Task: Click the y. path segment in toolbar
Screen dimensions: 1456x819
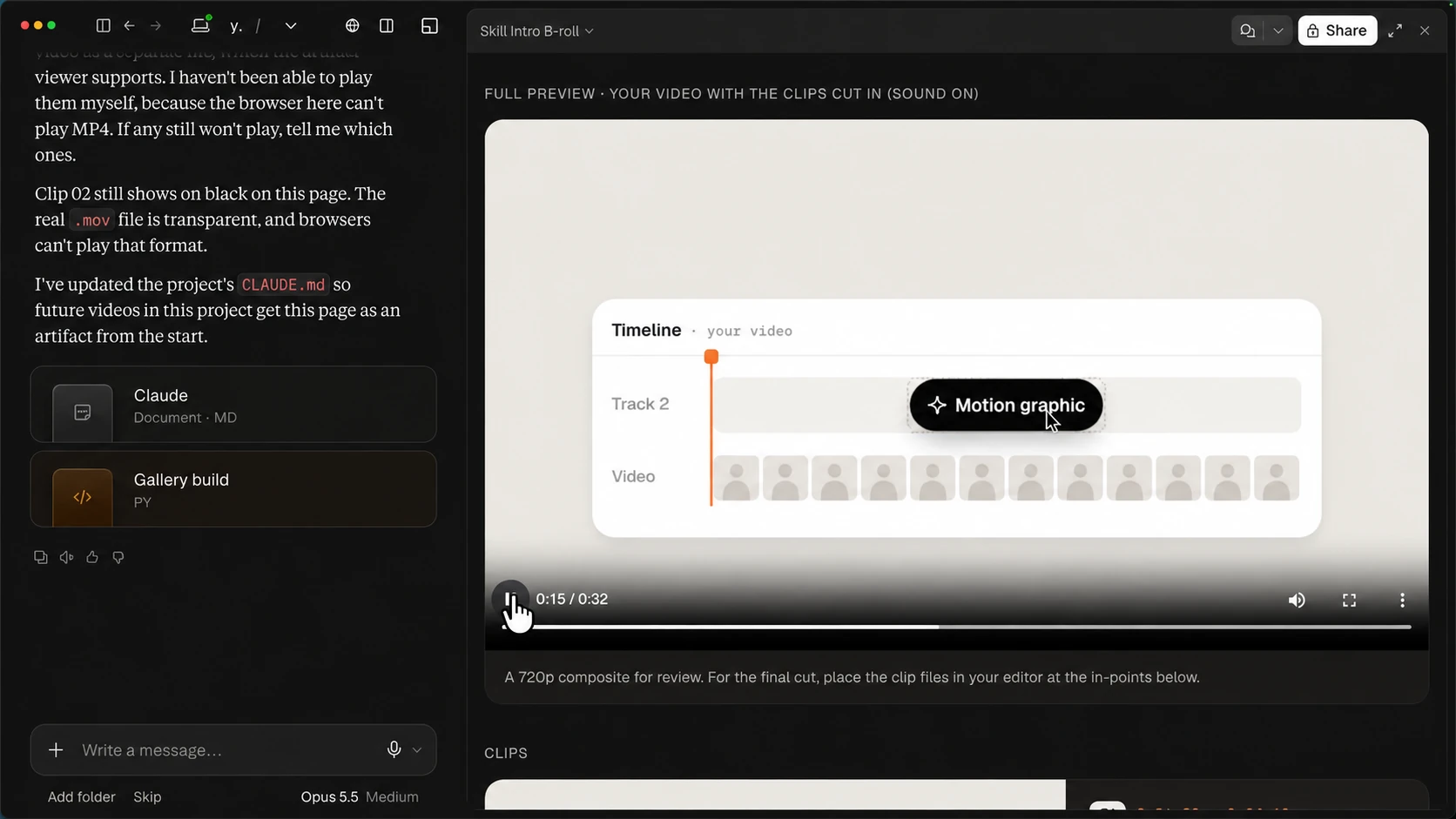Action: click(236, 26)
